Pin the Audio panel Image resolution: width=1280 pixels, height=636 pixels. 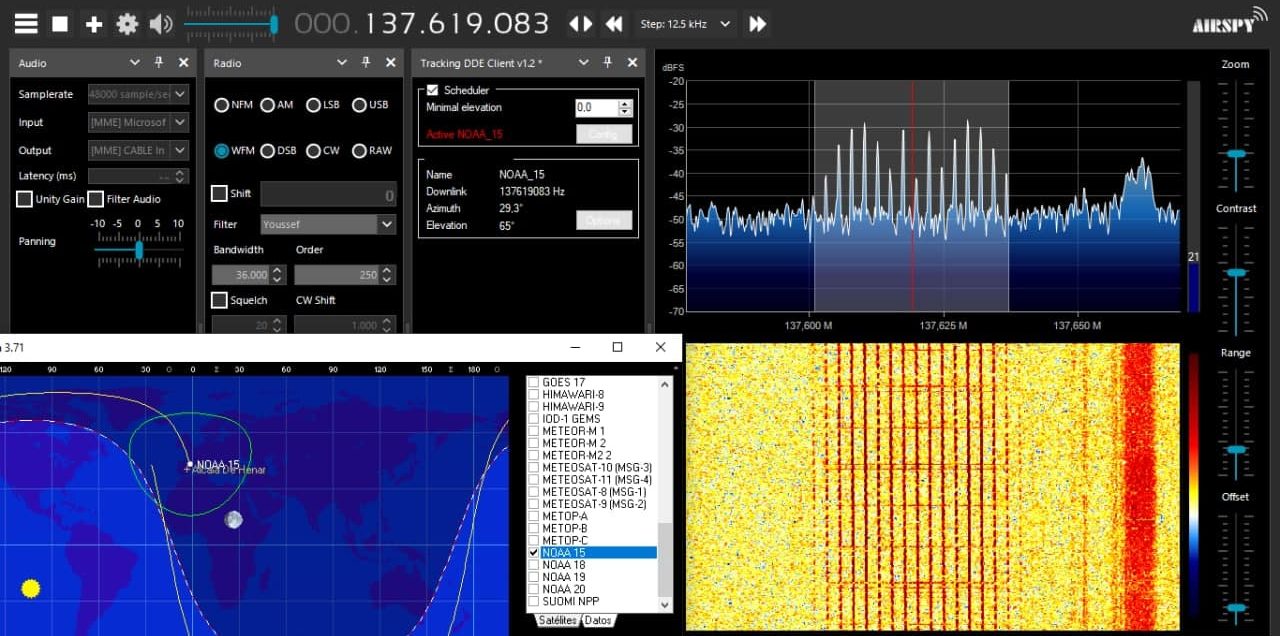point(159,62)
